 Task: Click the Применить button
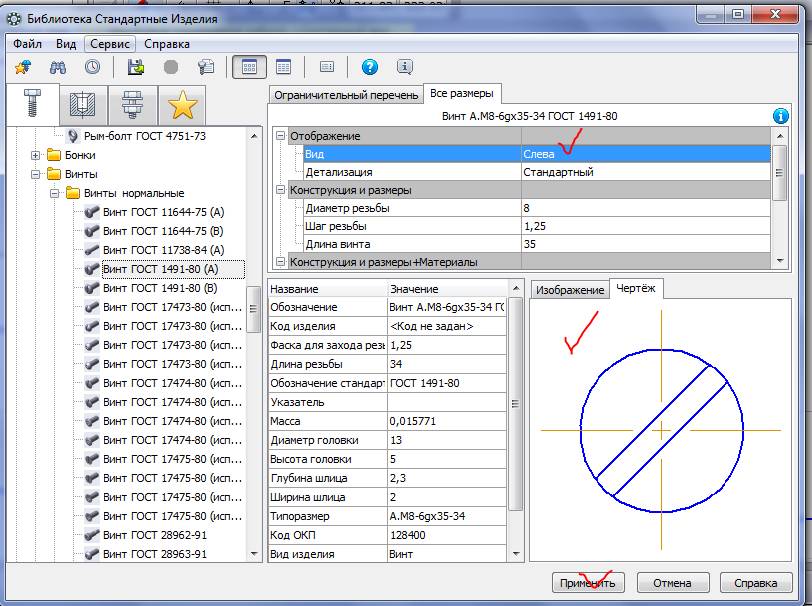click(x=588, y=583)
